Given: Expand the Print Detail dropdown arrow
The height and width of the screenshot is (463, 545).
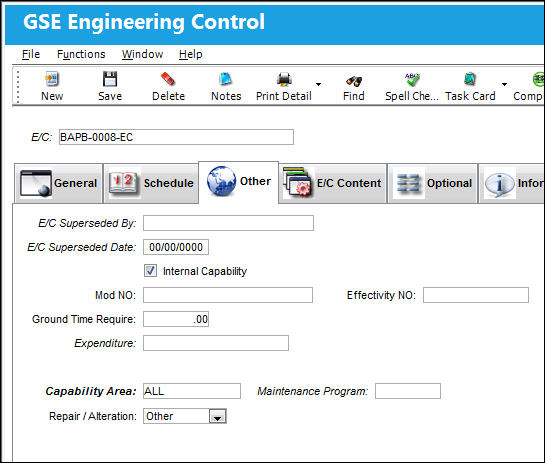Looking at the screenshot, I should tap(318, 84).
